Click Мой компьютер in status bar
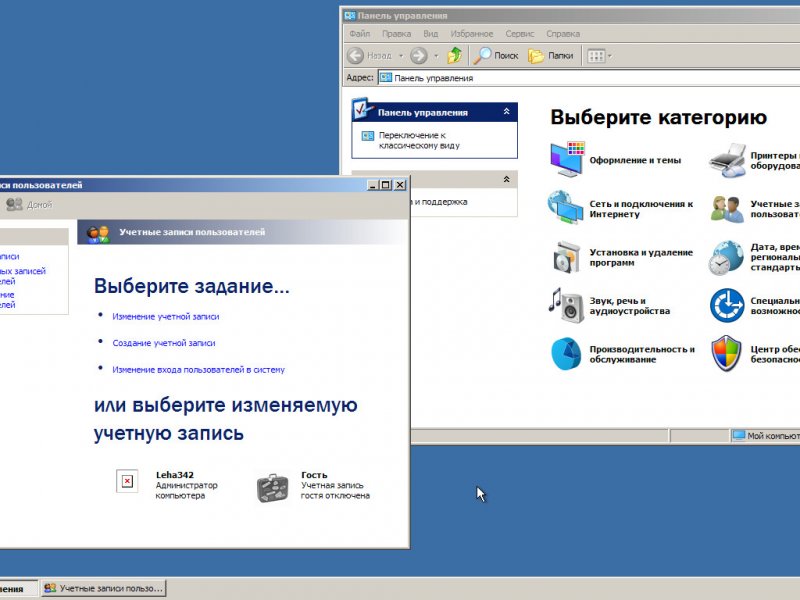This screenshot has width=800, height=600. (x=766, y=436)
